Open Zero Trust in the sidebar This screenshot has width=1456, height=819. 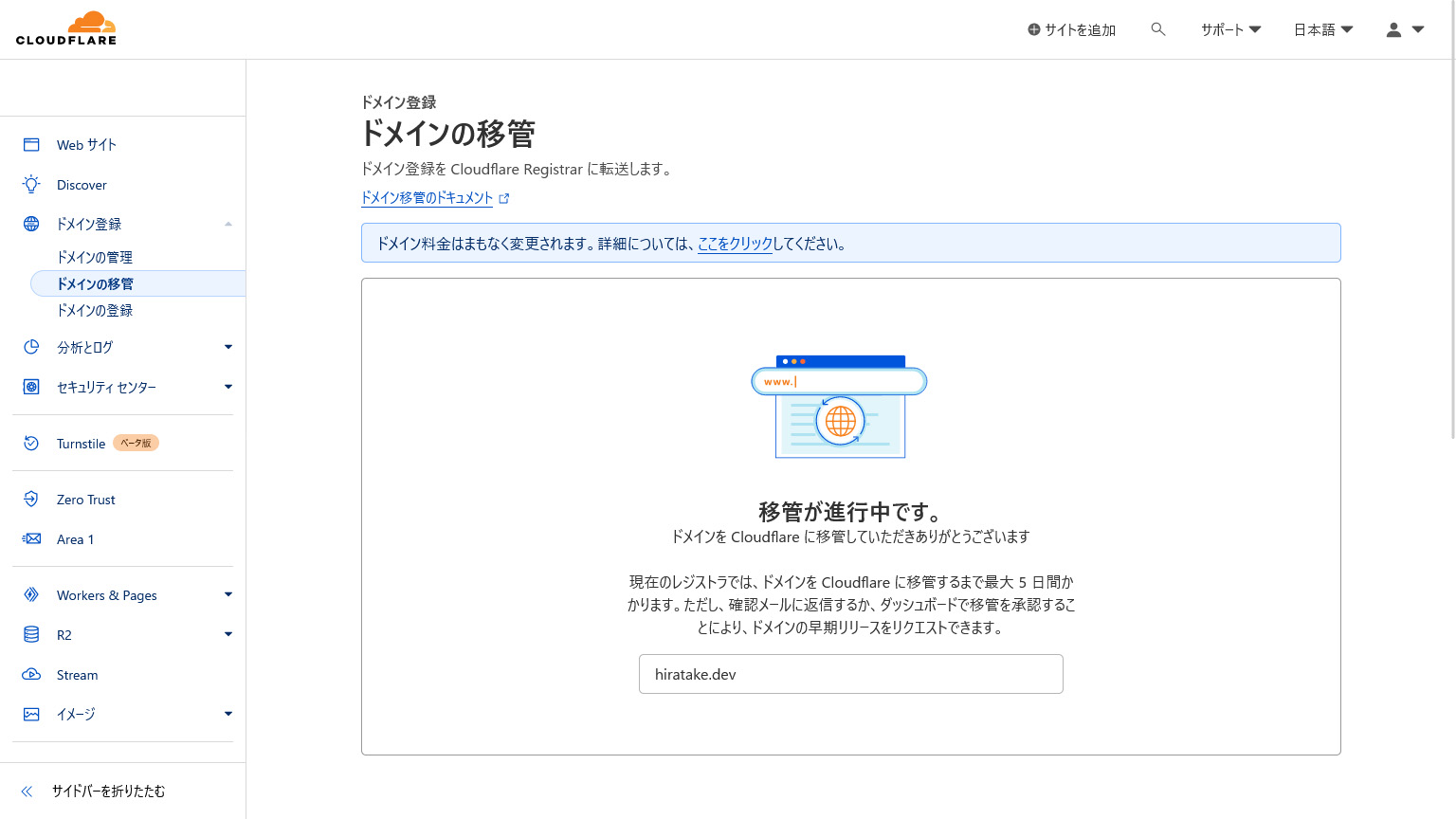click(86, 500)
